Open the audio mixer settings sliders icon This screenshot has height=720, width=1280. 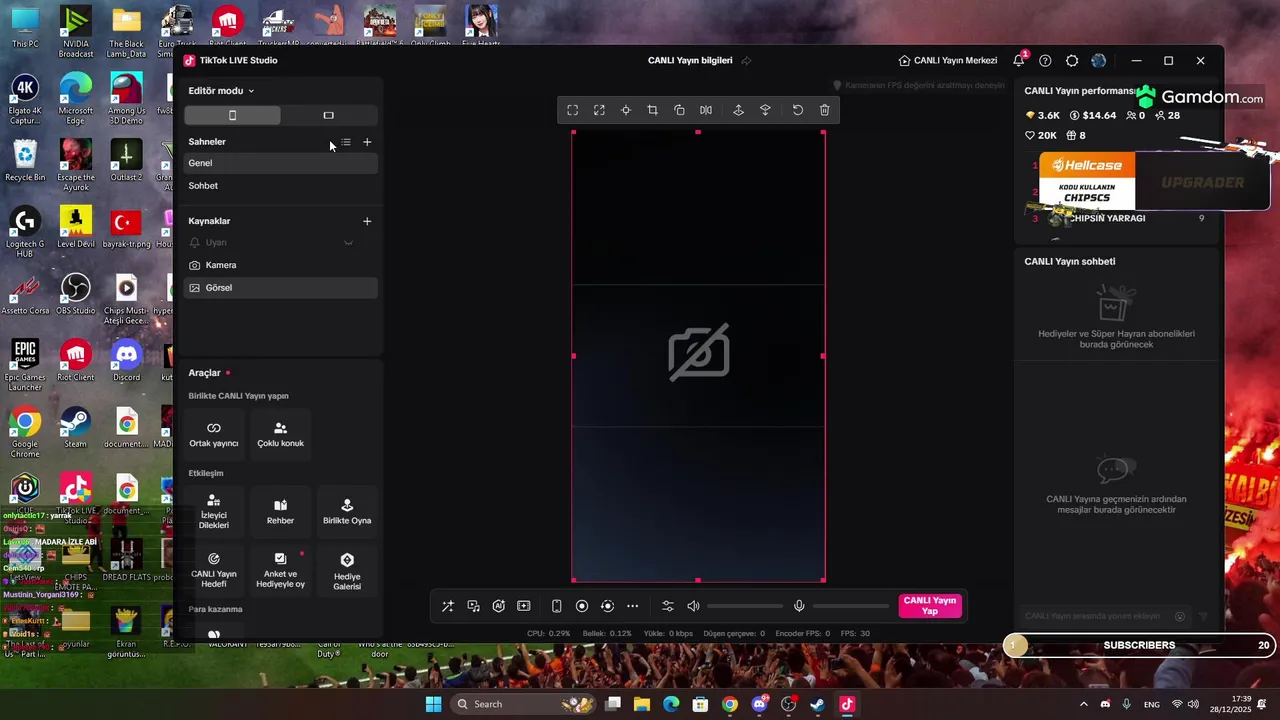coord(668,606)
